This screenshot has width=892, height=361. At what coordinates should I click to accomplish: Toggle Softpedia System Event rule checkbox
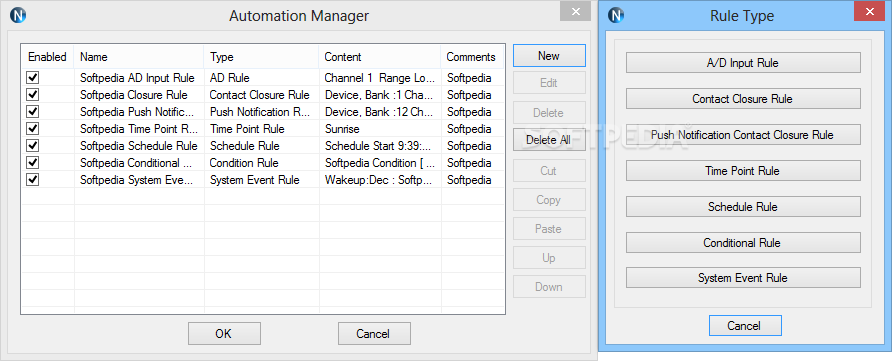tap(32, 180)
